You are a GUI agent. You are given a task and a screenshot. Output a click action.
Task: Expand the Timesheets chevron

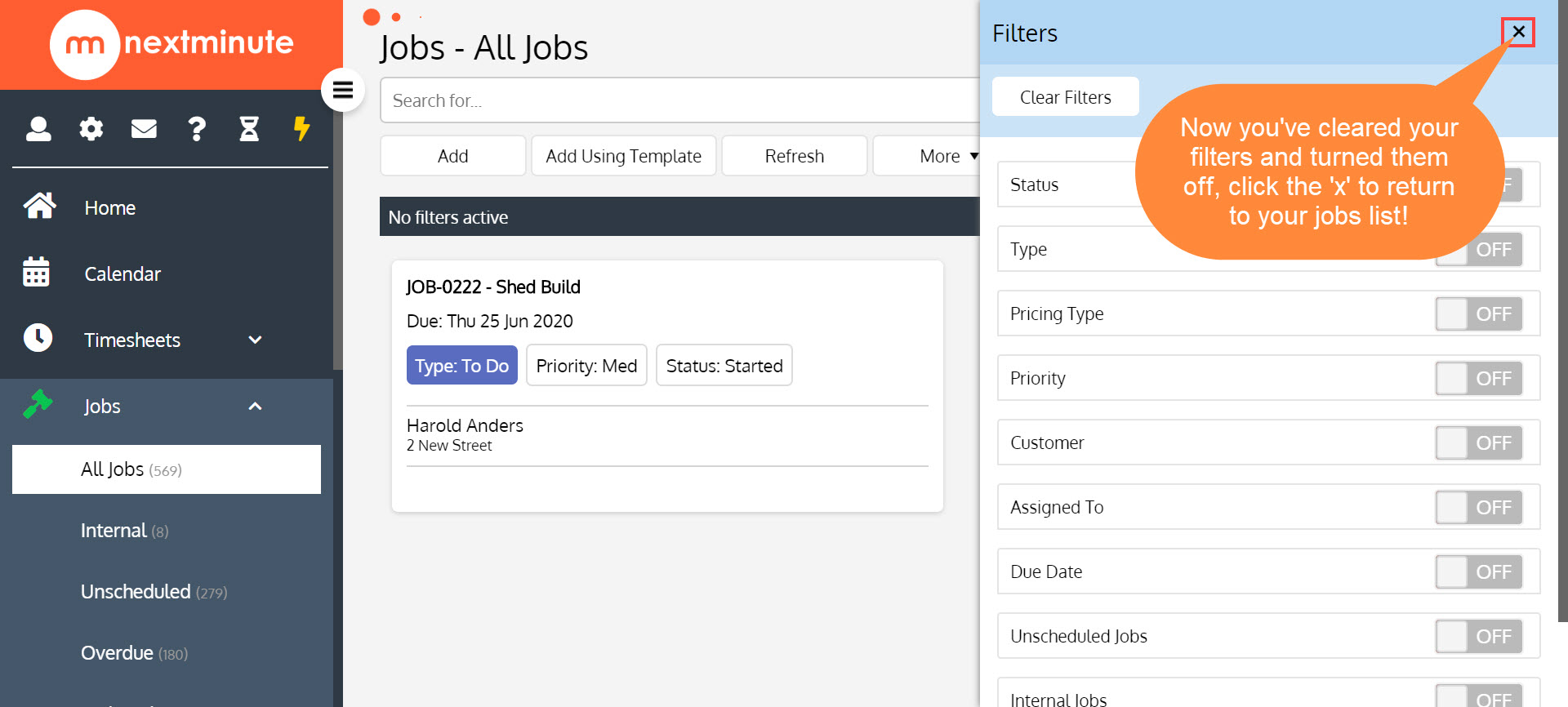(255, 340)
